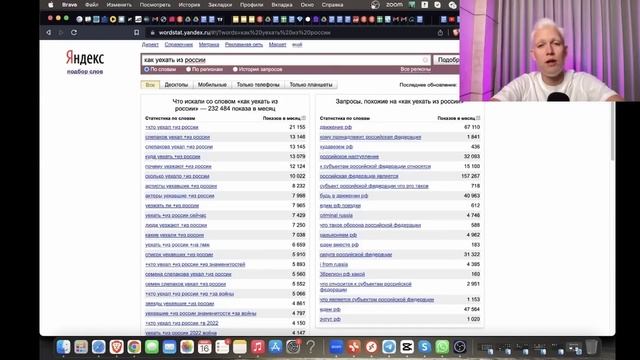Screen dimensions: 640x360
Task: Click the browser address bar URL
Action: coord(244,33)
